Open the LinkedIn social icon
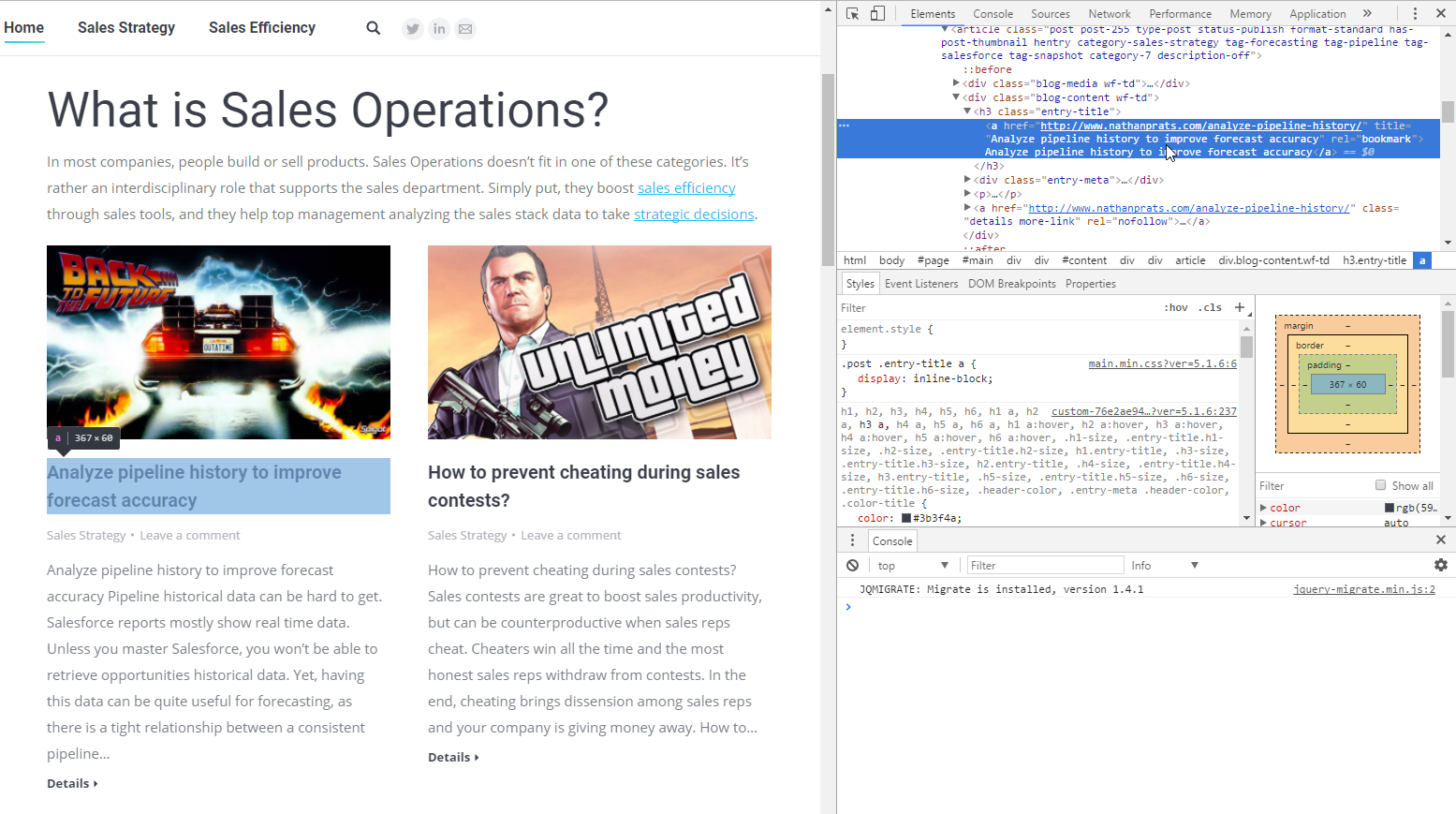 pyautogui.click(x=439, y=29)
